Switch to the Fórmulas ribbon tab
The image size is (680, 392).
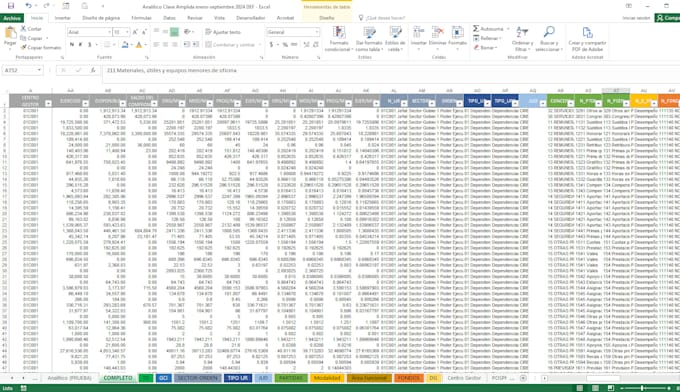pos(141,18)
